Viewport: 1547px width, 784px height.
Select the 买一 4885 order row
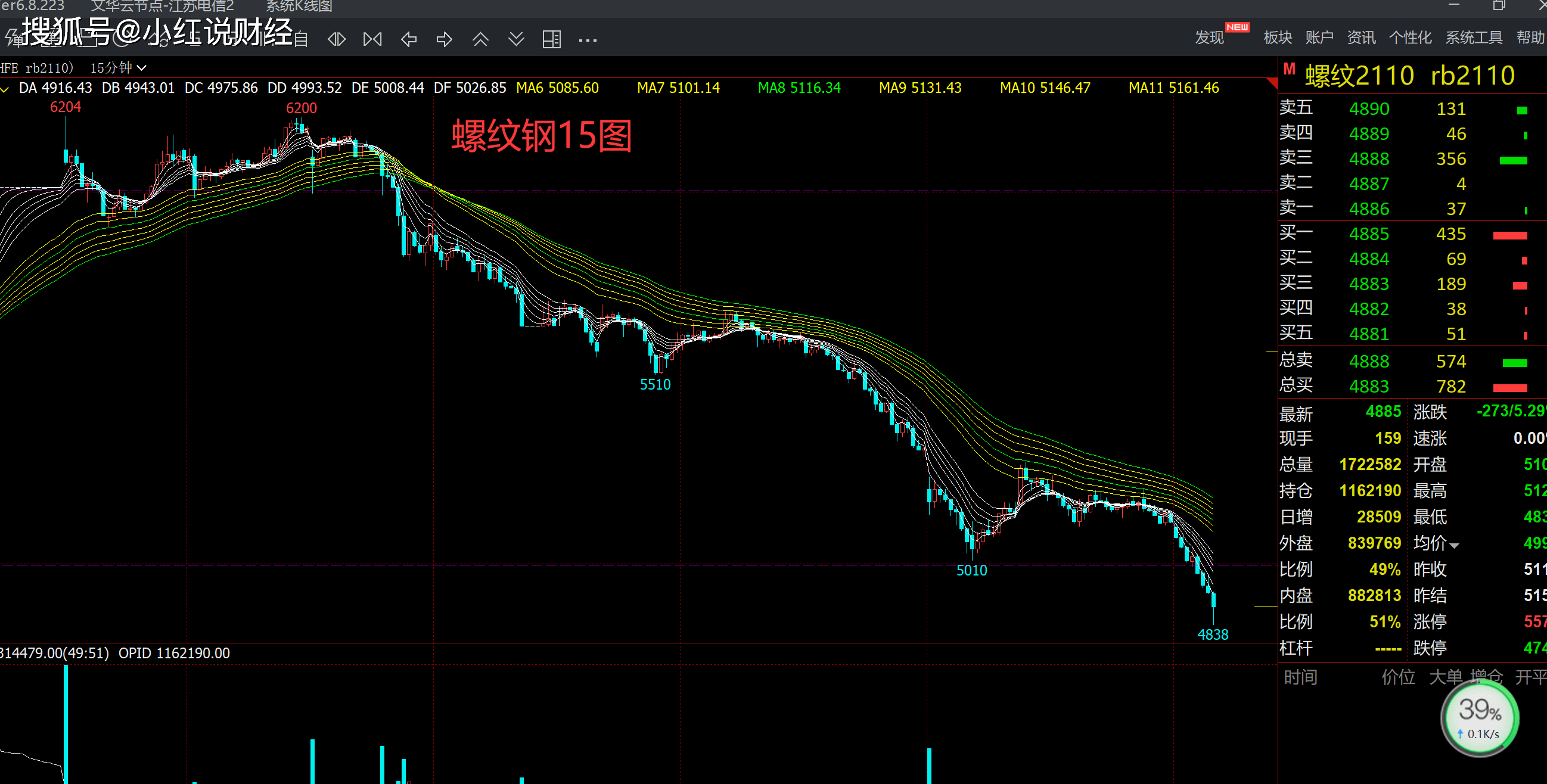coord(1412,234)
